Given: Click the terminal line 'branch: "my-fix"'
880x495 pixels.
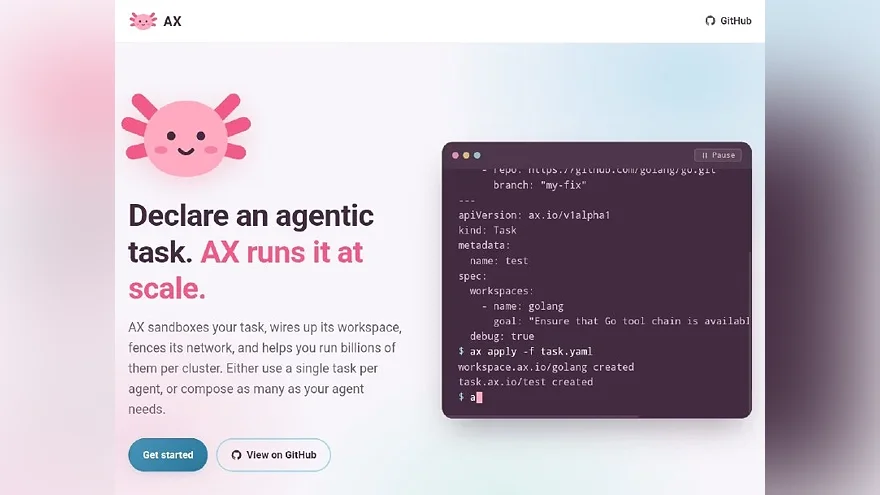Looking at the screenshot, I should click(540, 185).
